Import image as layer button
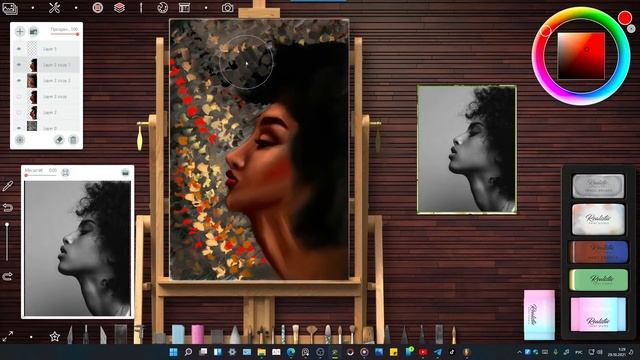640x360 pixels. tap(33, 31)
